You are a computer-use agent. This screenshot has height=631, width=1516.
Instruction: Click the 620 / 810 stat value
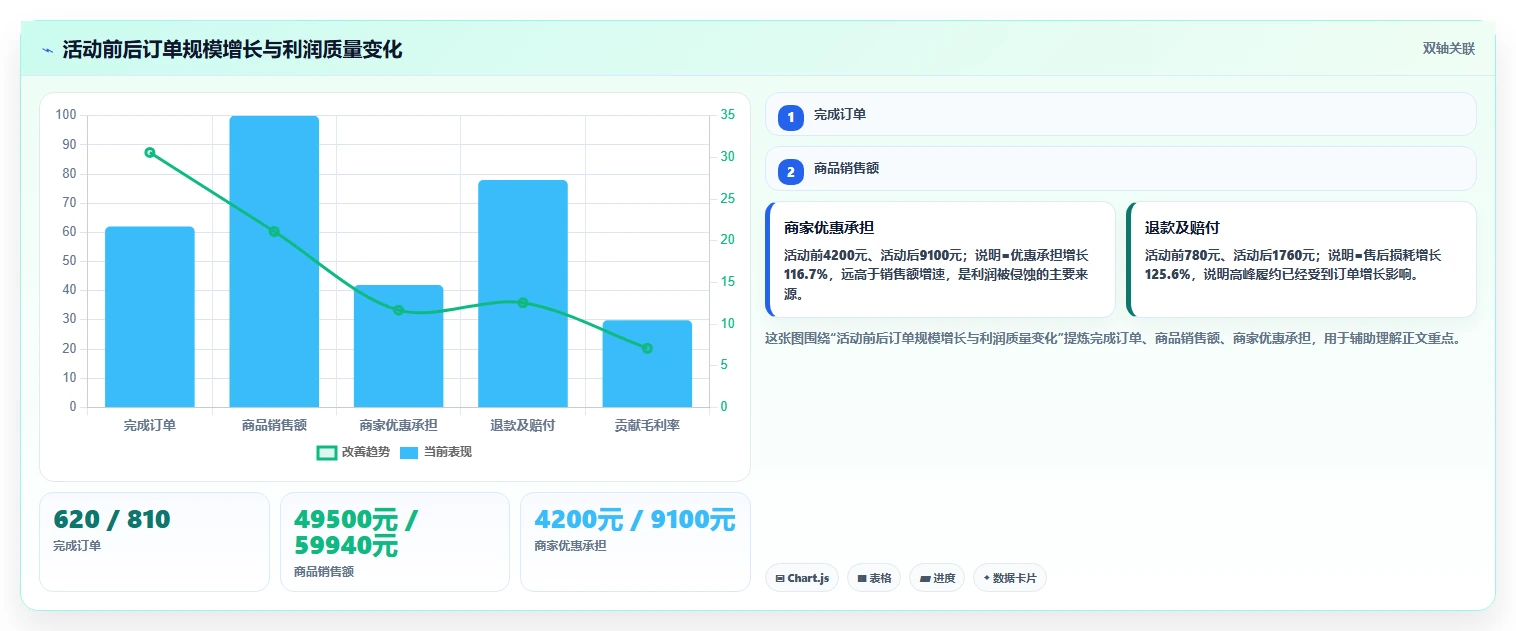[x=112, y=520]
